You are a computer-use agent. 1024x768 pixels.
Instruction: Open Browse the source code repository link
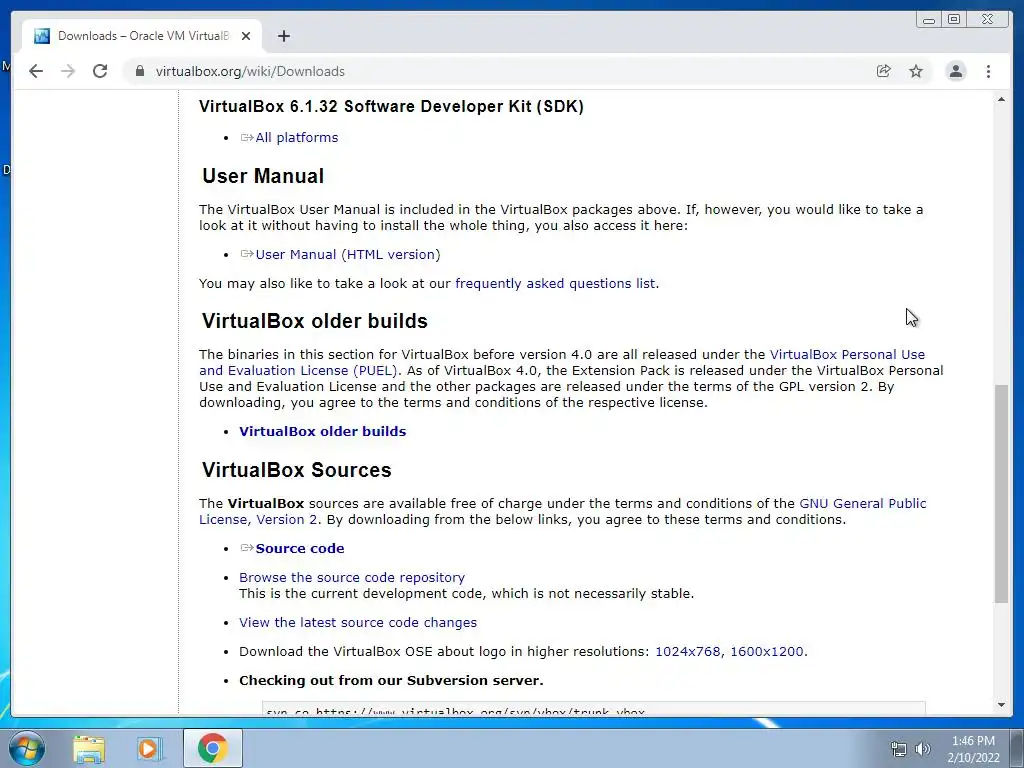click(352, 577)
